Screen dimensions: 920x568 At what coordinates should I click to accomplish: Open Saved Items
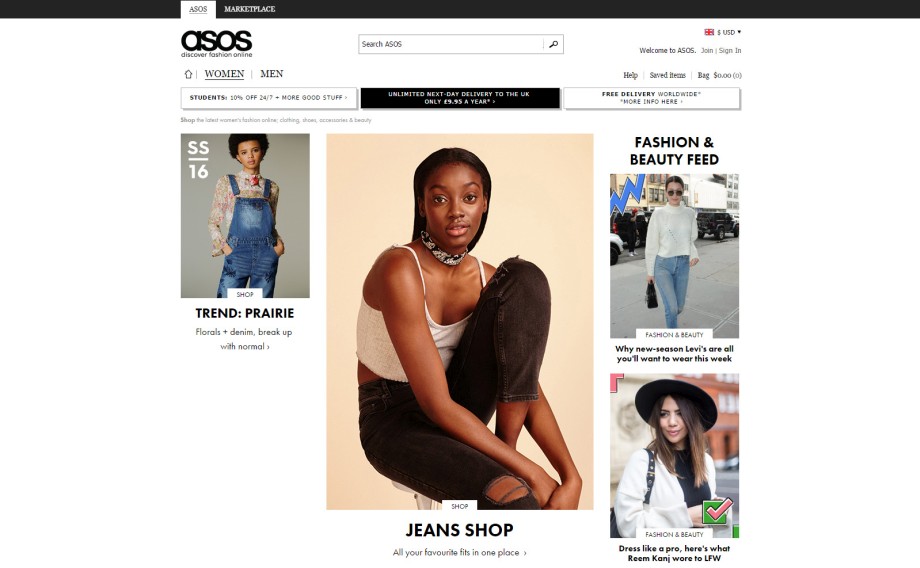point(667,75)
